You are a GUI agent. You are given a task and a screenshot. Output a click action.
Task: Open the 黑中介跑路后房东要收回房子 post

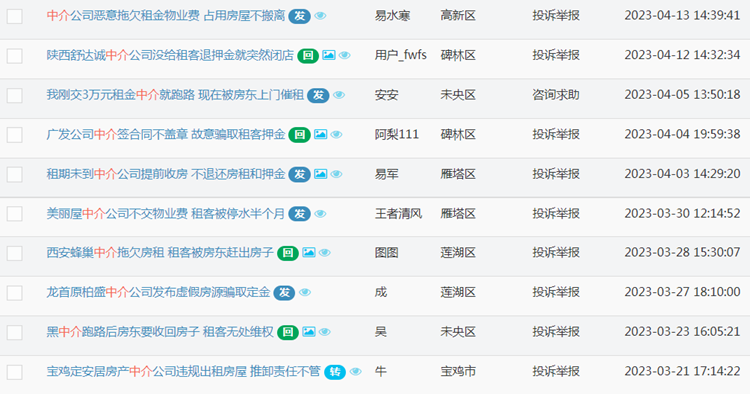(x=160, y=332)
